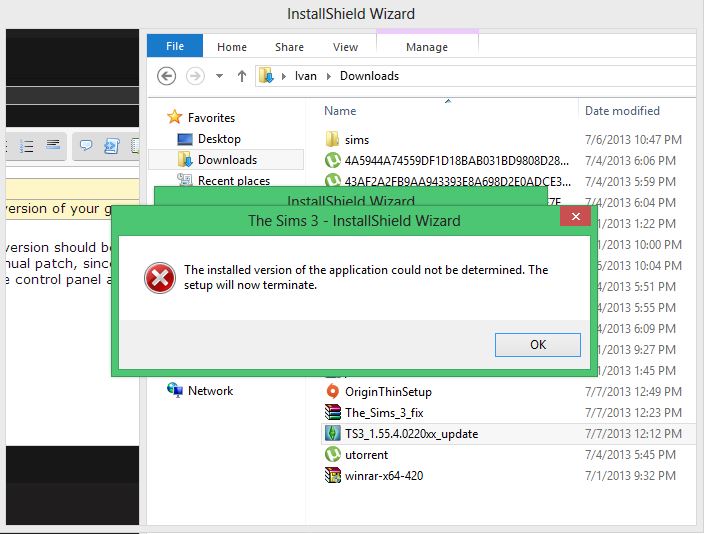This screenshot has width=704, height=534.
Task: Select the sims folder
Action: tap(356, 140)
